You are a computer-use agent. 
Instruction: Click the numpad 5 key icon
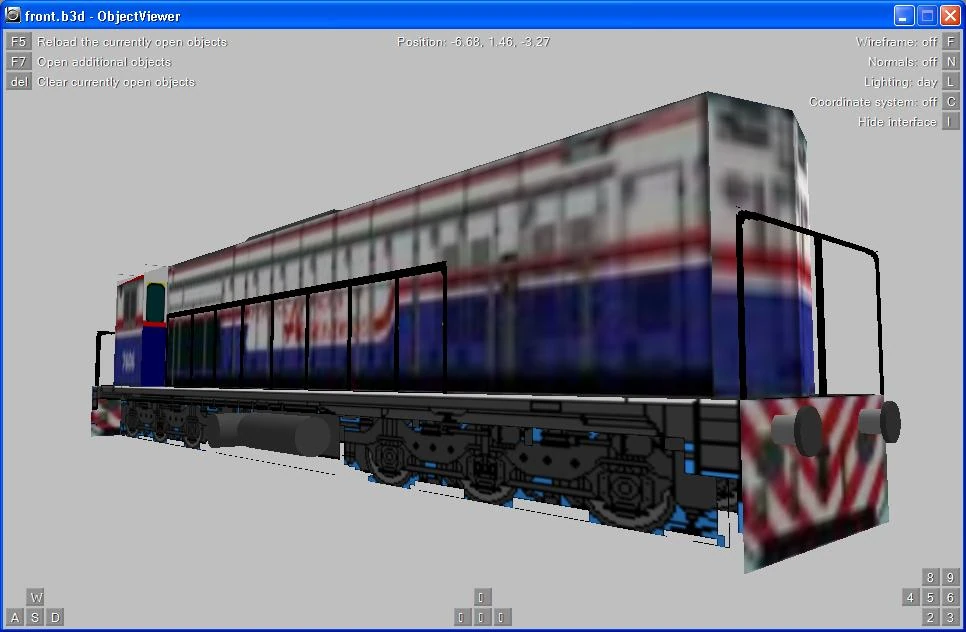click(929, 597)
